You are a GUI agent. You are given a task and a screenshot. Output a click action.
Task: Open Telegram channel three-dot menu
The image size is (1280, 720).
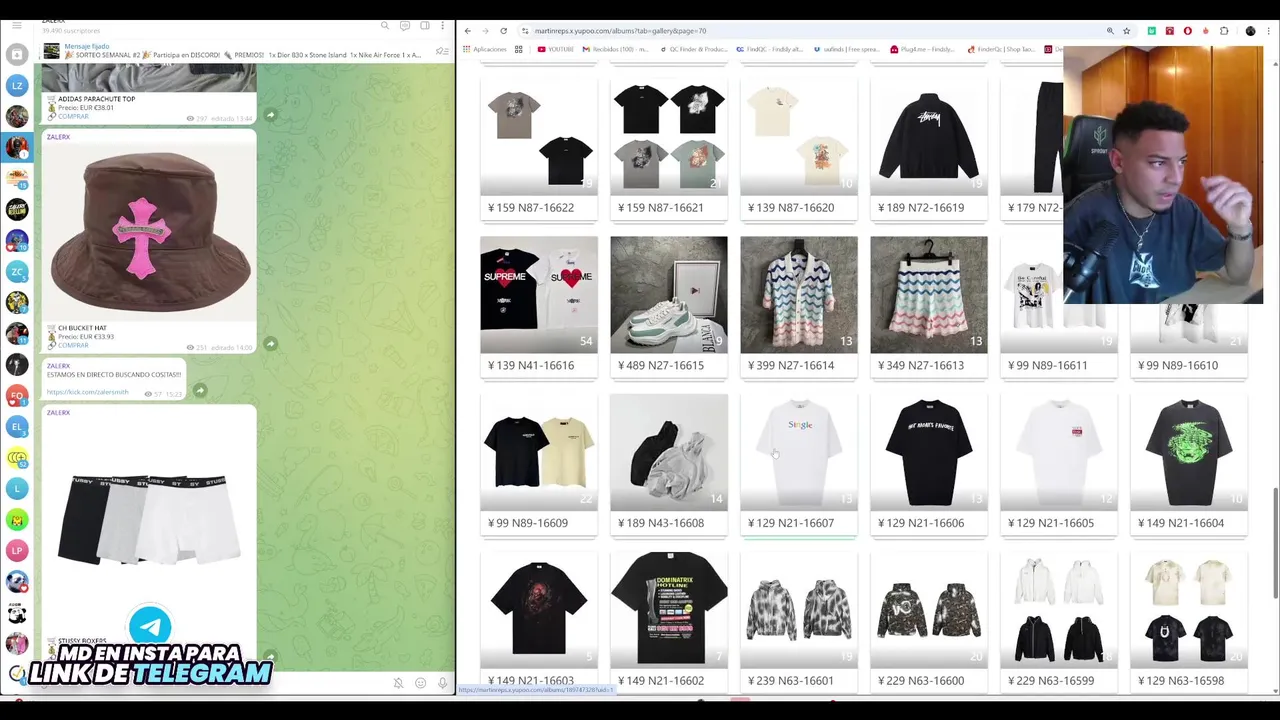442,25
